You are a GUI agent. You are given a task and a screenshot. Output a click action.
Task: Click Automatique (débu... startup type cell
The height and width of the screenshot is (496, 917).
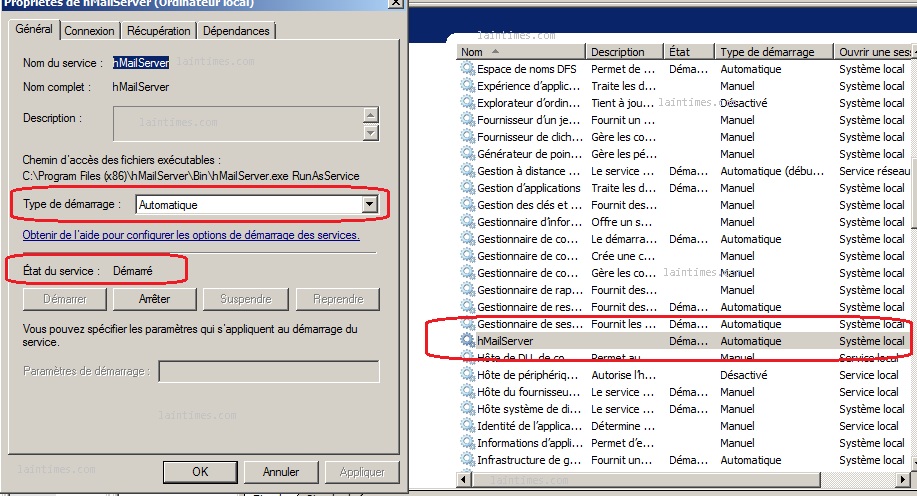[x=772, y=171]
